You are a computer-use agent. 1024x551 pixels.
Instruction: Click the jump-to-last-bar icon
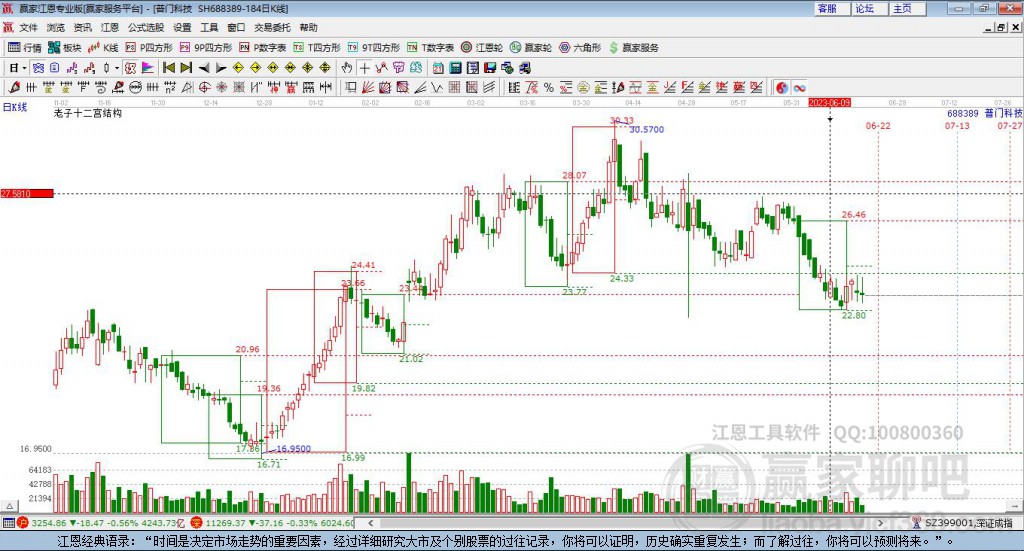pos(186,68)
